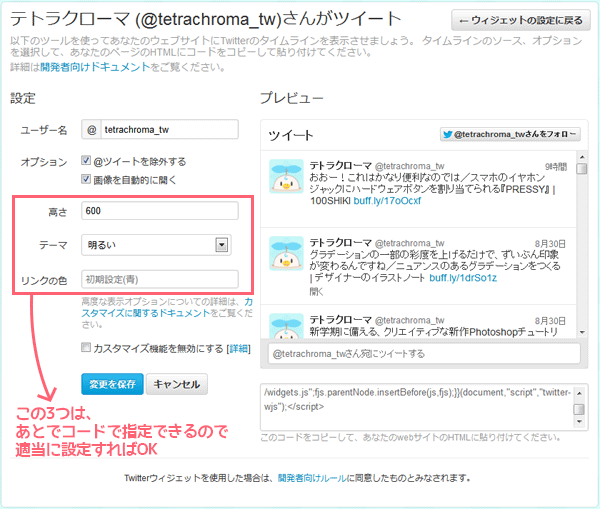
Task: Enable the disable customization features checkbox
Action: coord(86,347)
